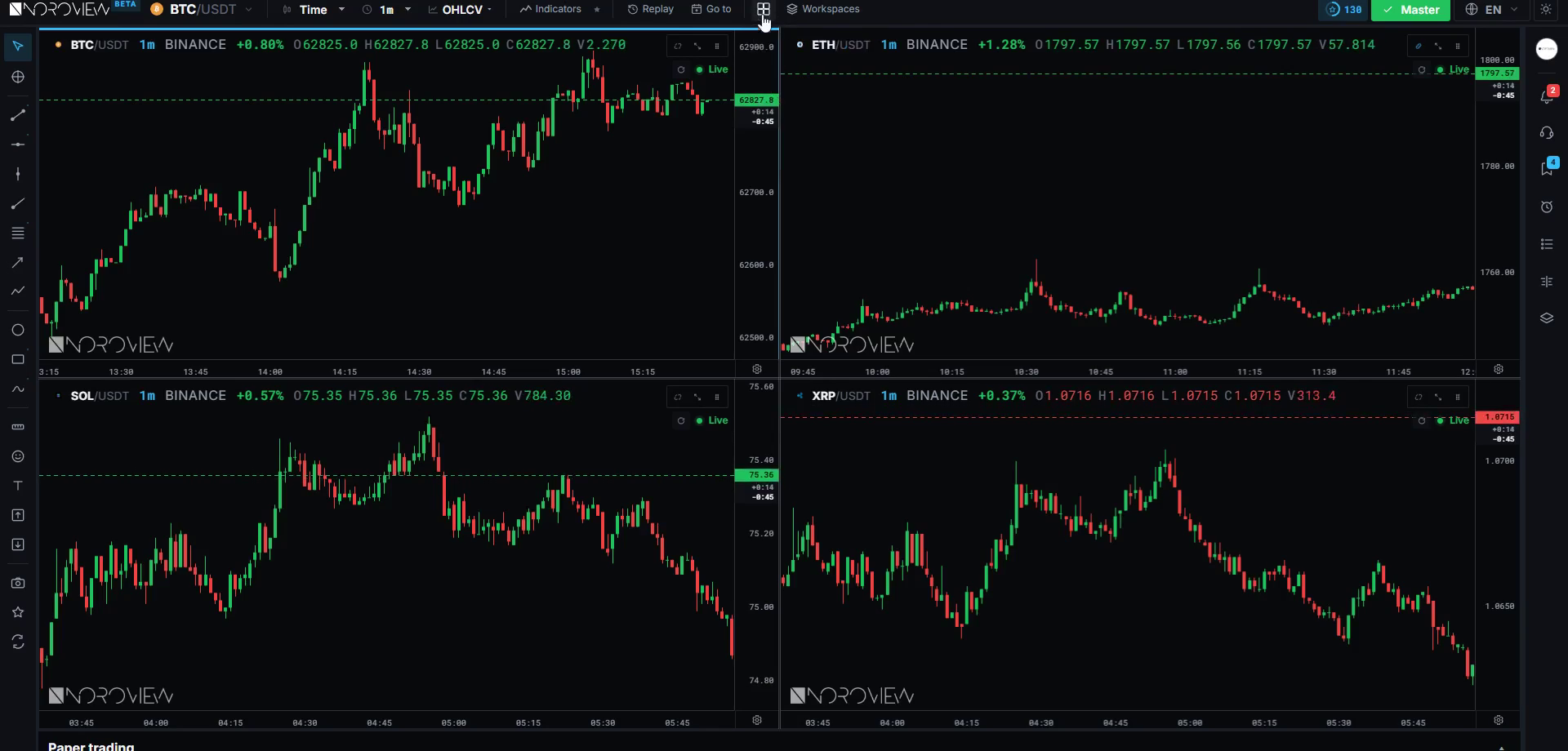This screenshot has height=751, width=1568.
Task: Click the star favorites icon in left toolbar
Action: pyautogui.click(x=18, y=612)
